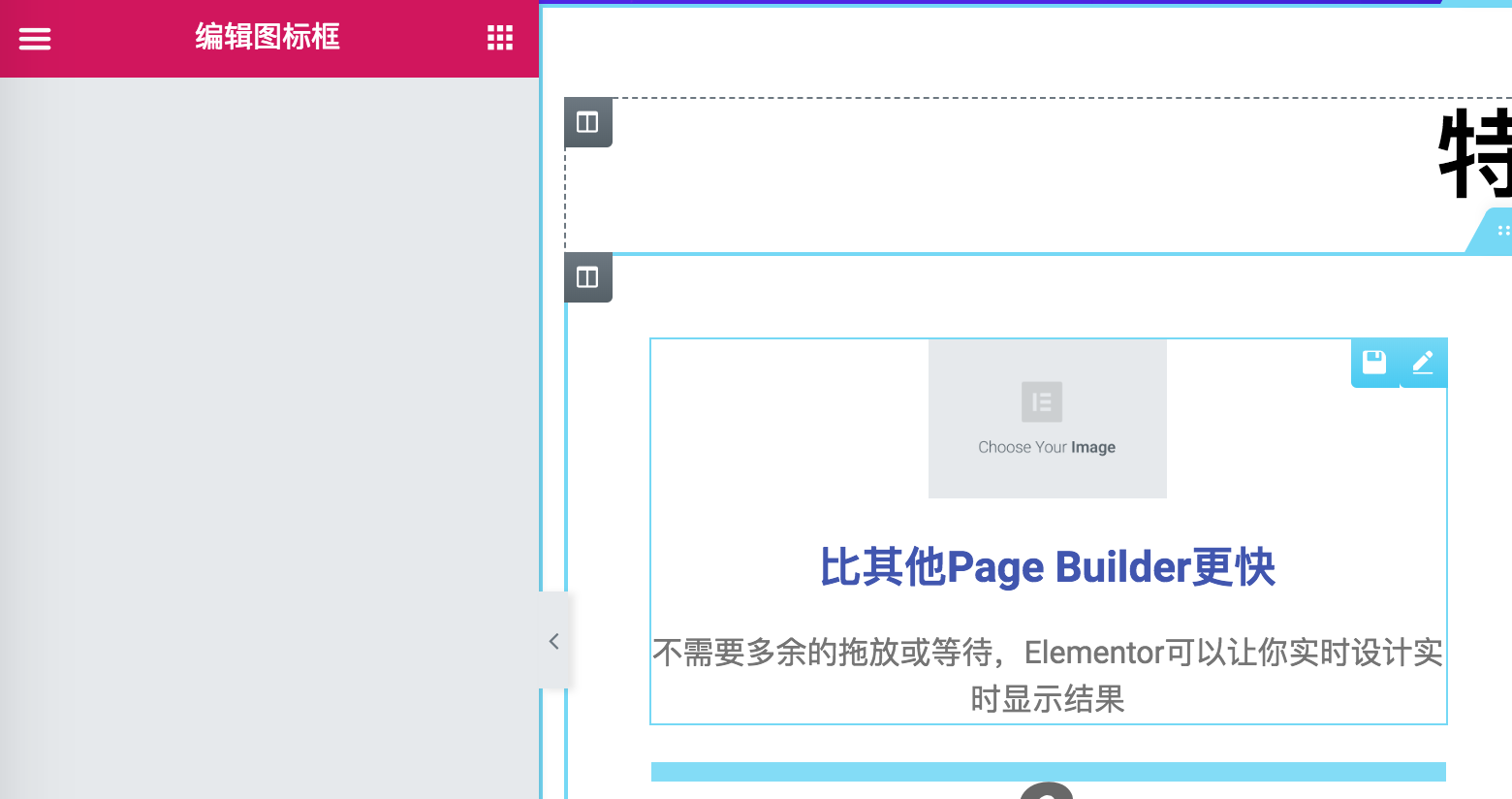Click the Choose Your Image placeholder
Viewport: 1512px width, 799px height.
(1048, 419)
